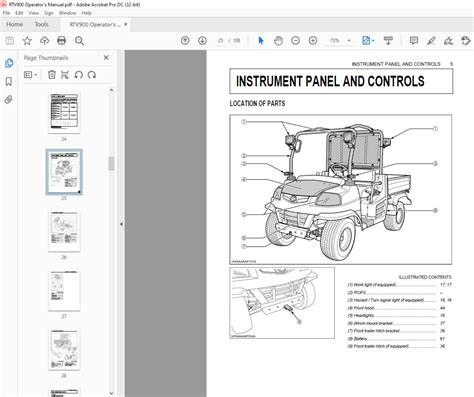474x397 pixels.
Task: Select page 27 thumbnail
Action: pos(64,290)
